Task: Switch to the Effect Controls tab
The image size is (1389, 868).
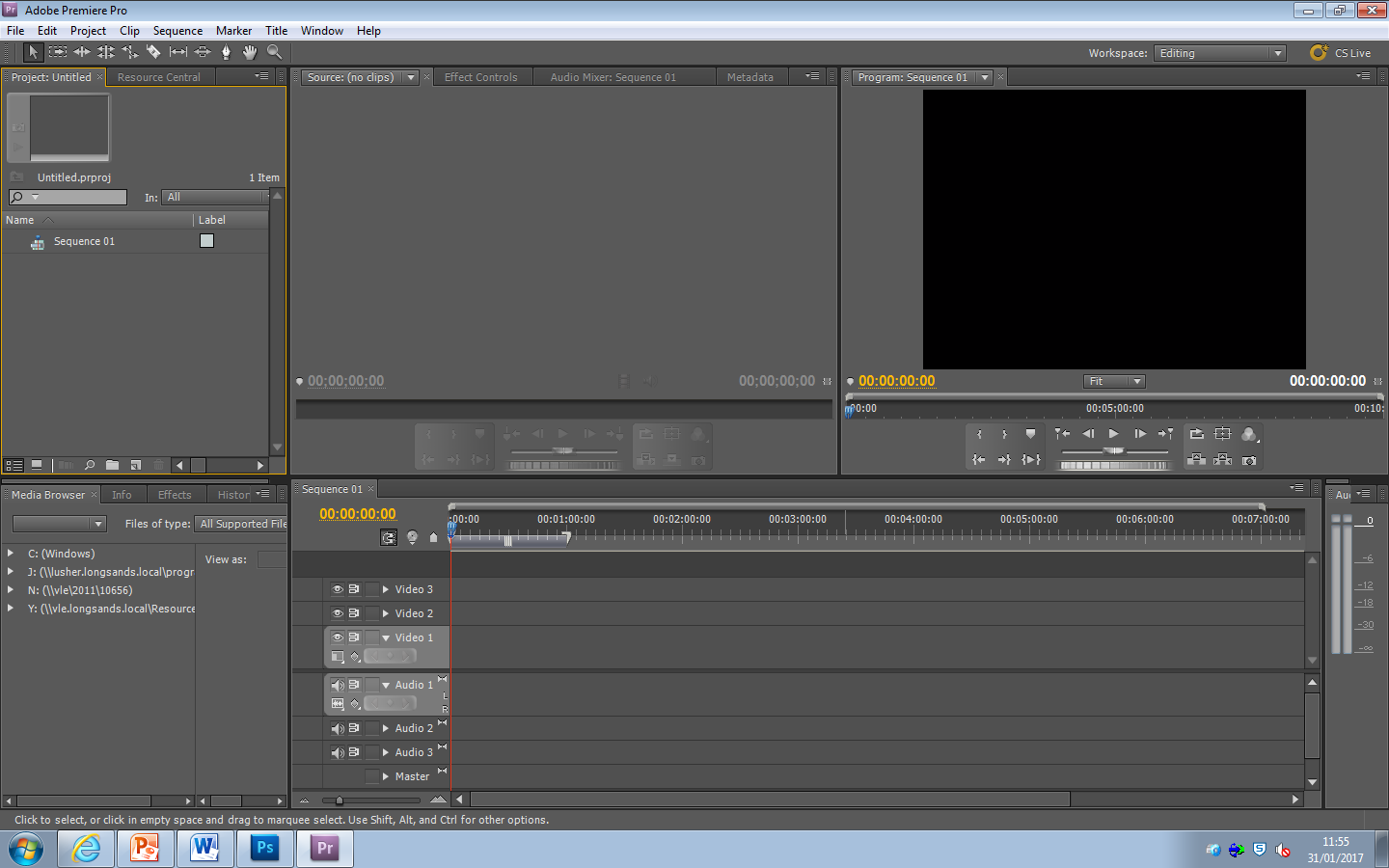Action: pos(480,77)
